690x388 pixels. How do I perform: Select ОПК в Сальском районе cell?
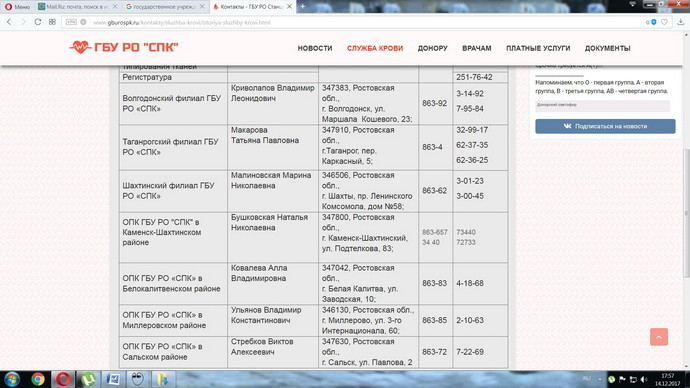[x=173, y=352]
